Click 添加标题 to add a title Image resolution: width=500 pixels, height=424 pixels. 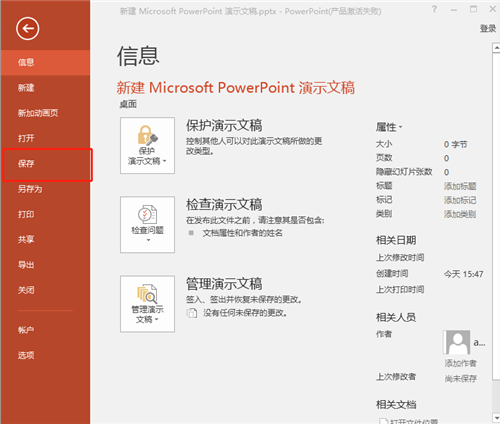[x=460, y=186]
